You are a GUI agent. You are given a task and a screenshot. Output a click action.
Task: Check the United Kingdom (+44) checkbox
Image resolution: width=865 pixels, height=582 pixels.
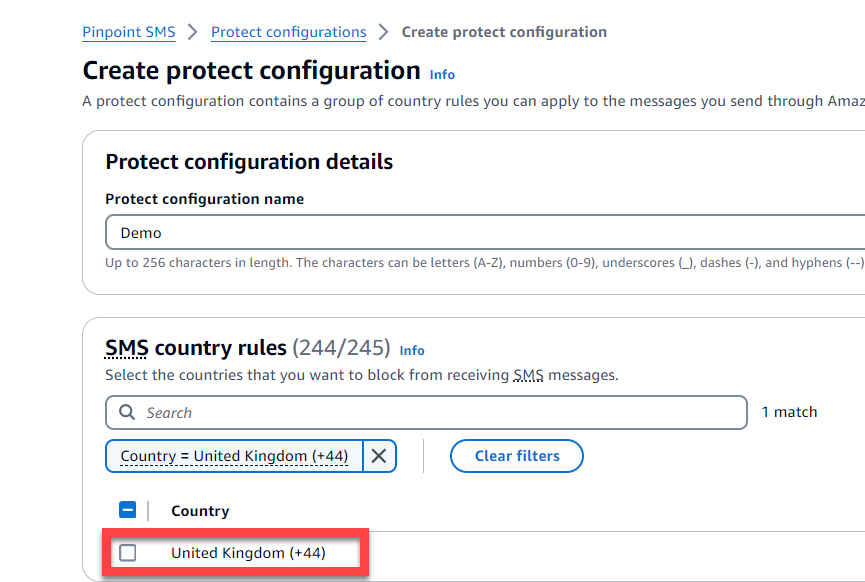[x=127, y=552]
